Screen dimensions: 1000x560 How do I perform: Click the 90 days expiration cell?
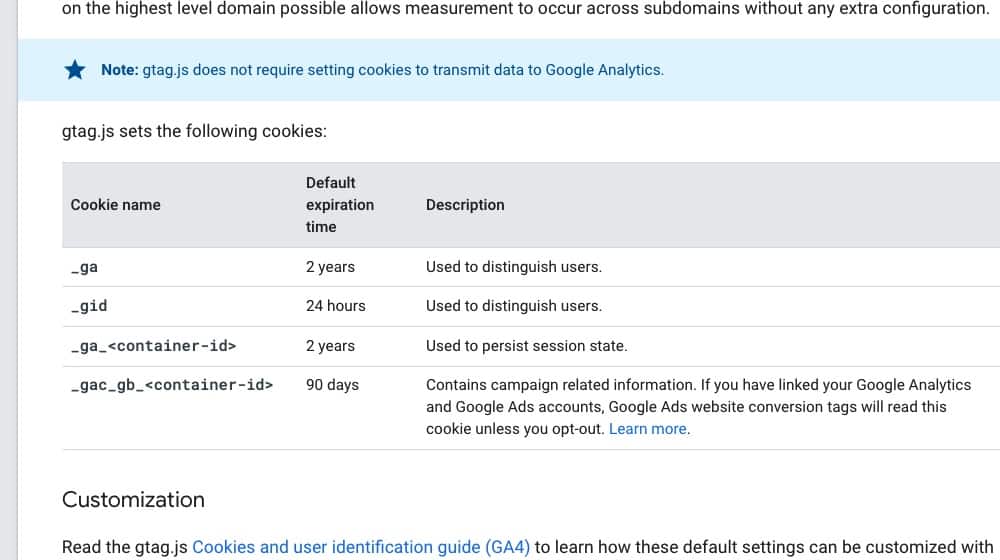(332, 385)
